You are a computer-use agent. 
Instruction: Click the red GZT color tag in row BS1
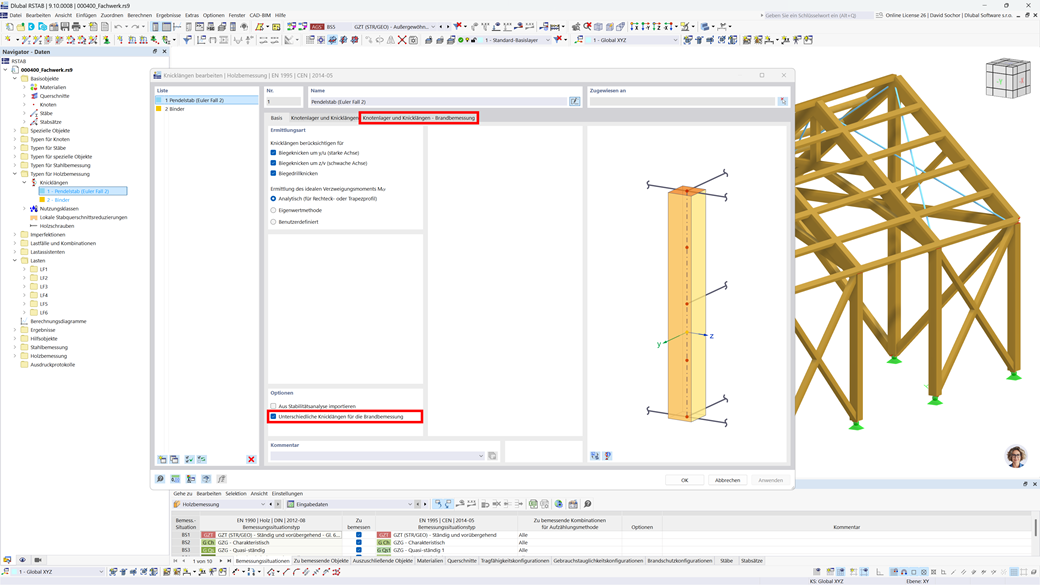pyautogui.click(x=208, y=535)
